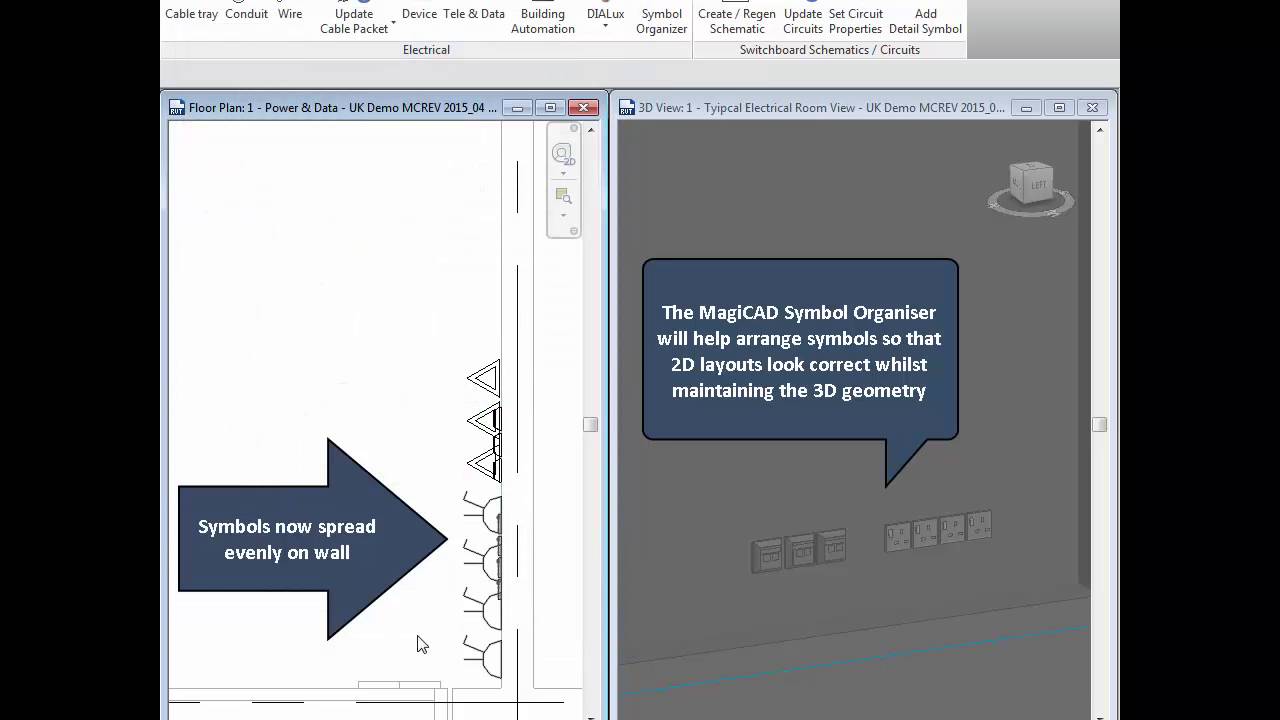The width and height of the screenshot is (1280, 720).
Task: Click Floor Plan vertical scrollbar up arrow
Action: pyautogui.click(x=591, y=130)
